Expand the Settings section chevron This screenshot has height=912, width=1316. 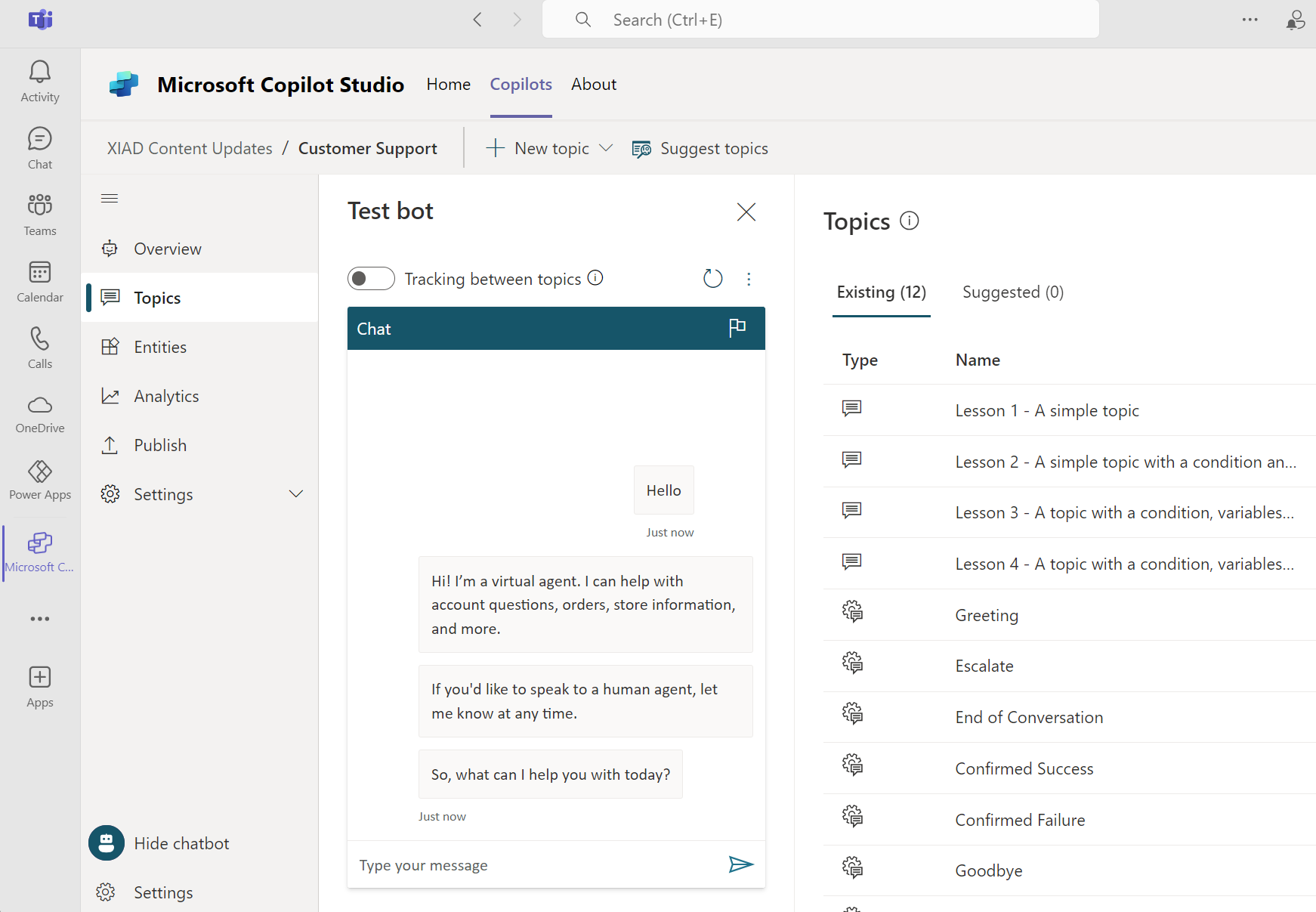296,494
